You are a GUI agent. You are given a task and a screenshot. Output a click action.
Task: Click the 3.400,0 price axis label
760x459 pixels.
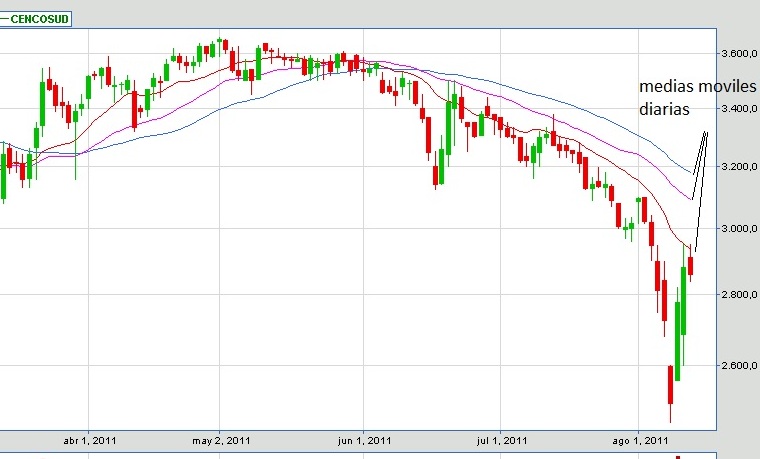[740, 108]
